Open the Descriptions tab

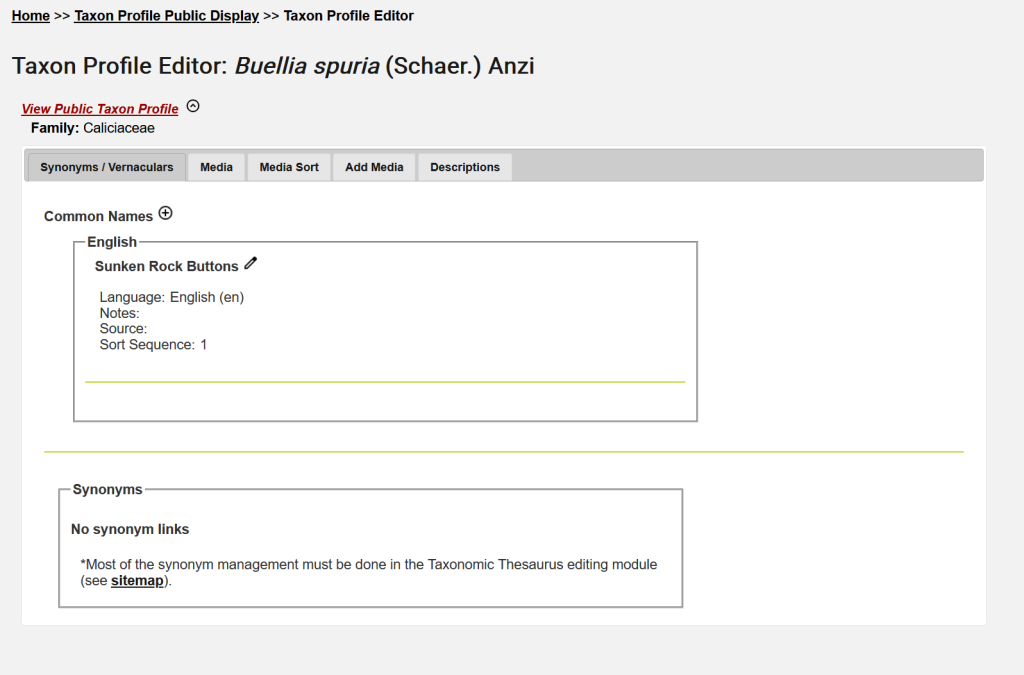(x=465, y=167)
